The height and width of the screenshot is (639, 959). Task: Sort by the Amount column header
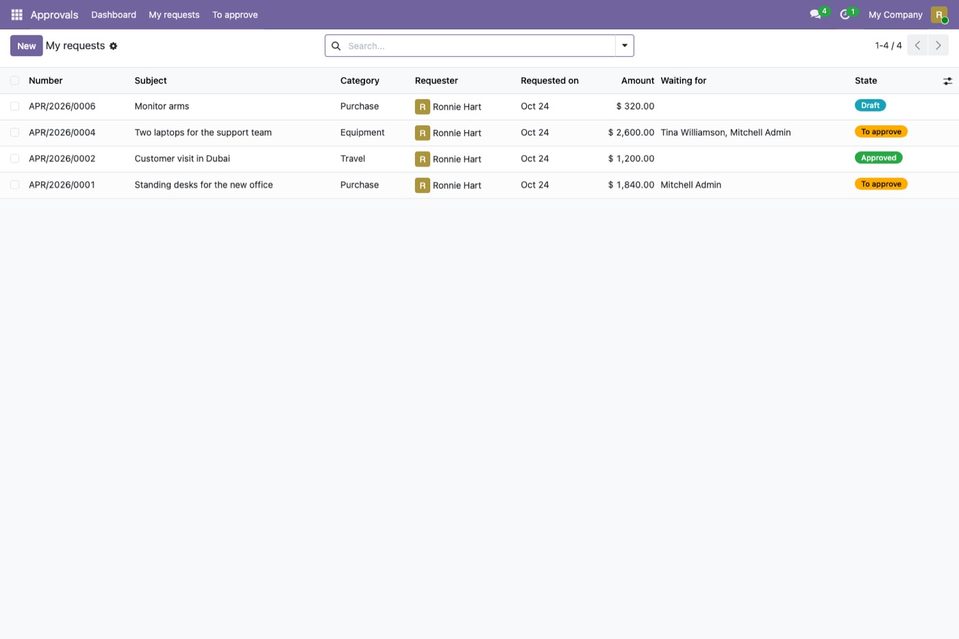(x=638, y=81)
